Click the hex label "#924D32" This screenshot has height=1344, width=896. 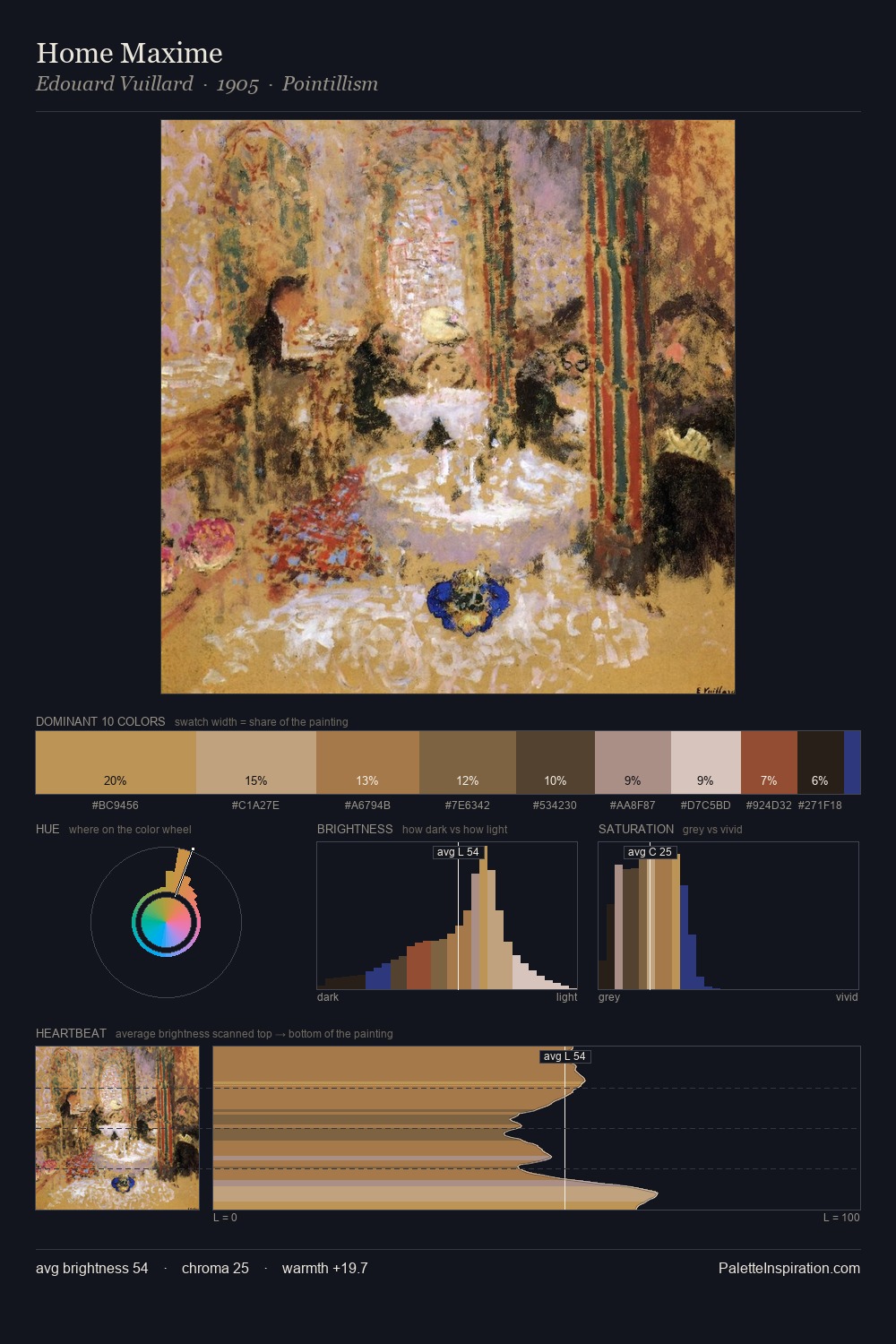(769, 806)
